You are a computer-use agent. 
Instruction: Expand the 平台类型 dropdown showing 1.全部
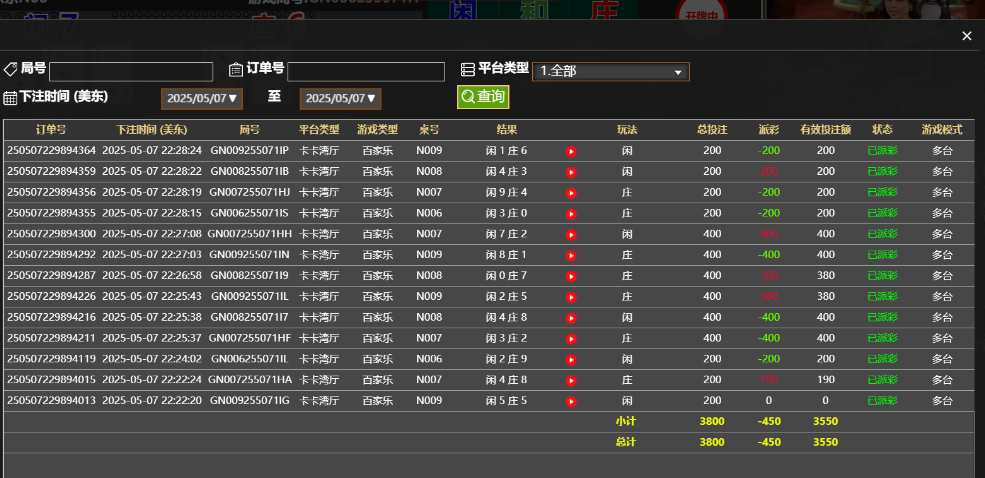(x=611, y=72)
